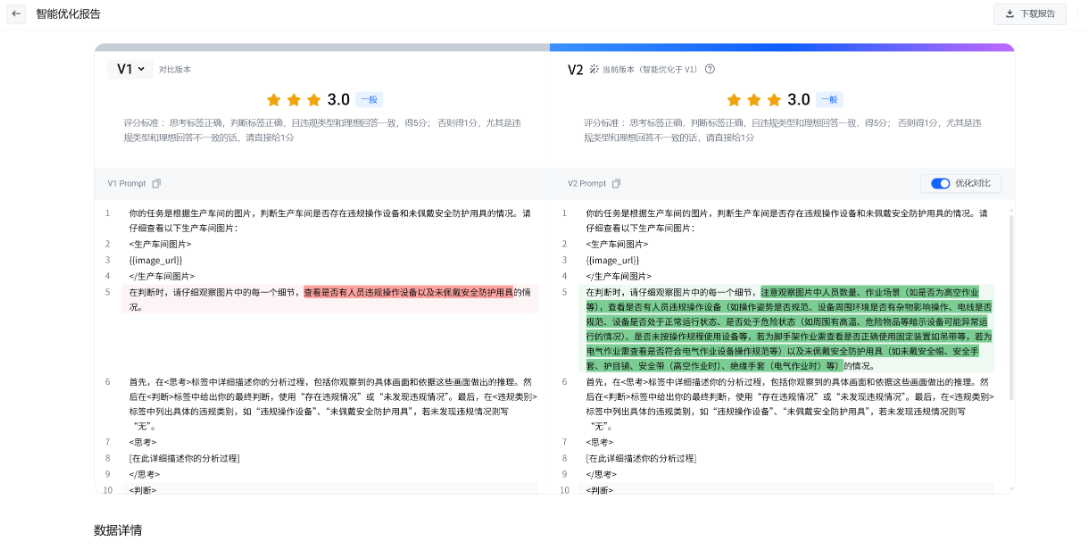Click the 一般 badge in V2 panel
This screenshot has height=545, width=1088.
pyautogui.click(x=829, y=99)
